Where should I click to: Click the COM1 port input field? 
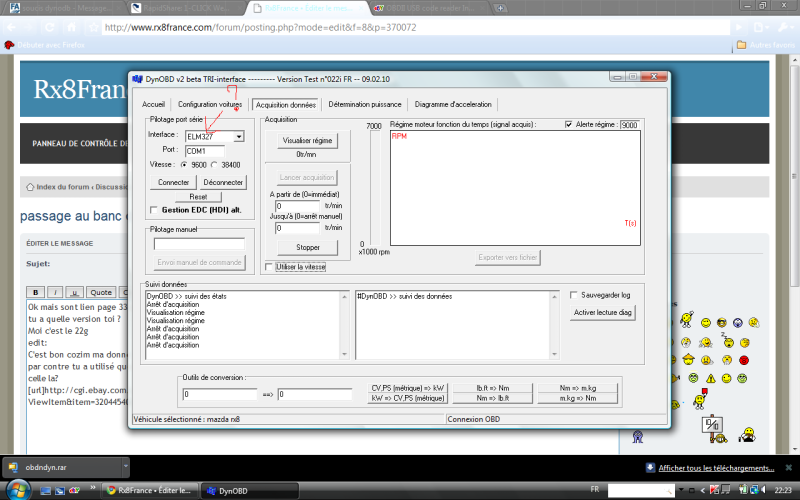coord(205,150)
